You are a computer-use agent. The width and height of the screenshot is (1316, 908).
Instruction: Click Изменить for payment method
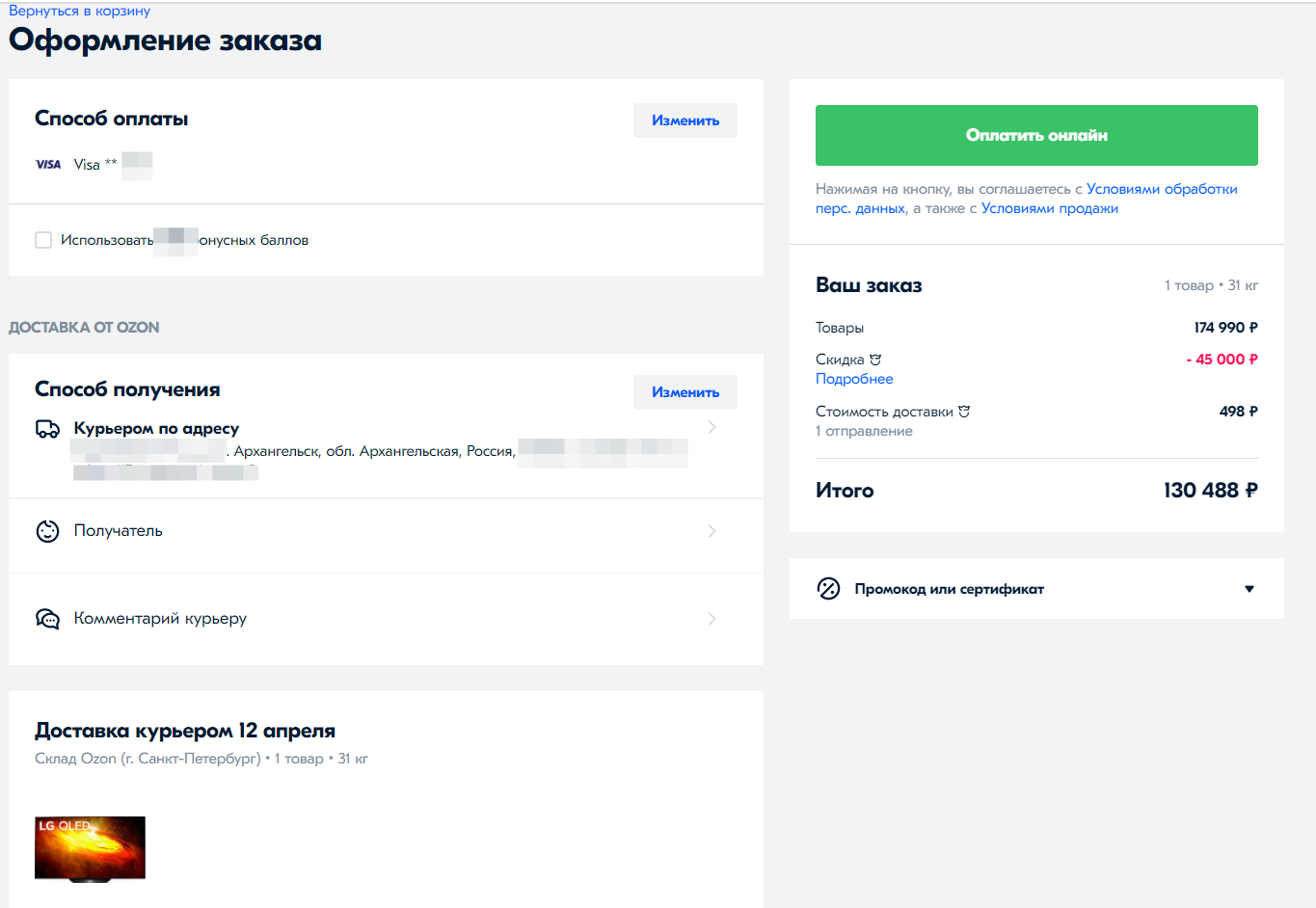685,120
